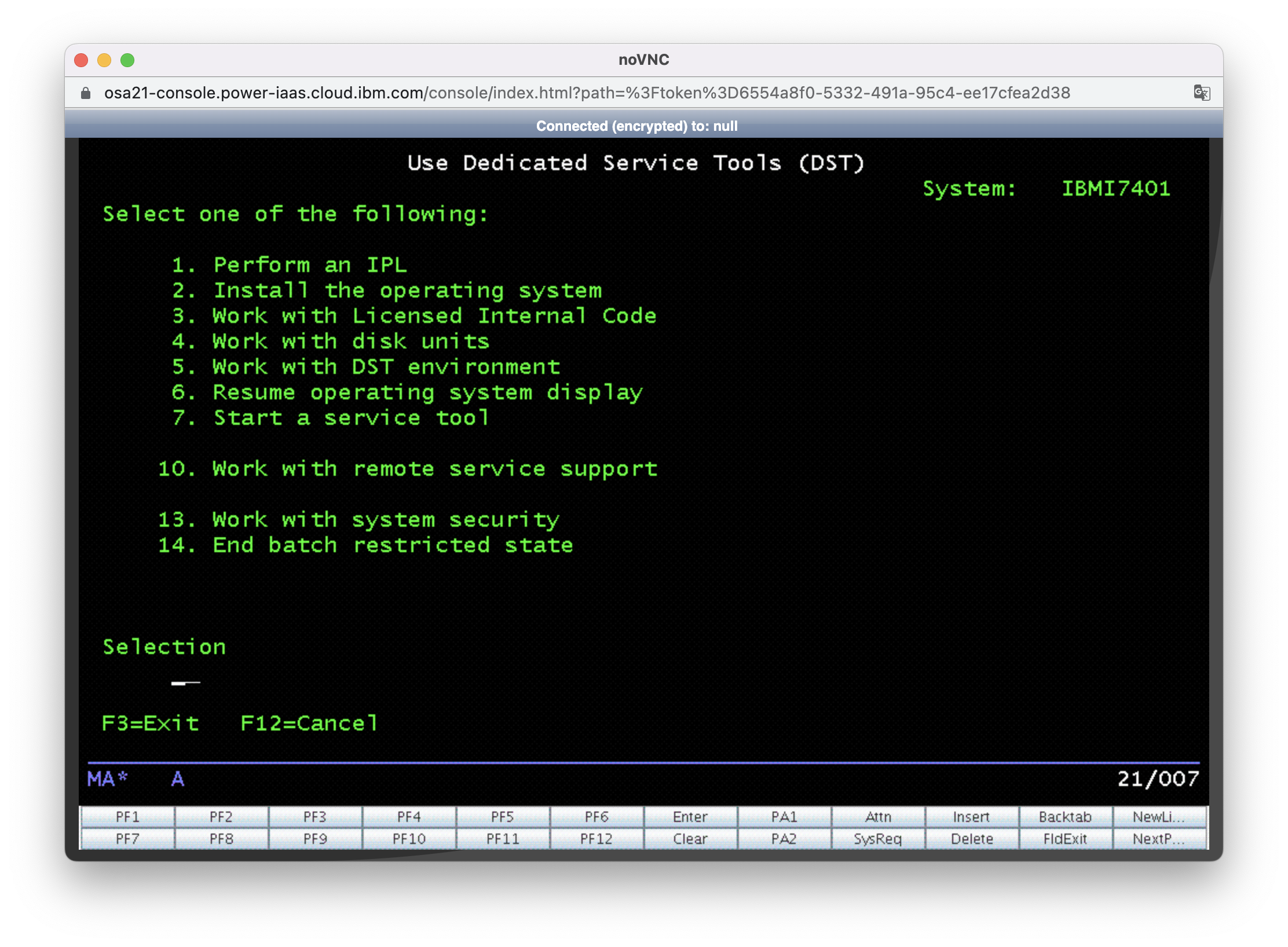Click the Clear key button

[x=690, y=839]
